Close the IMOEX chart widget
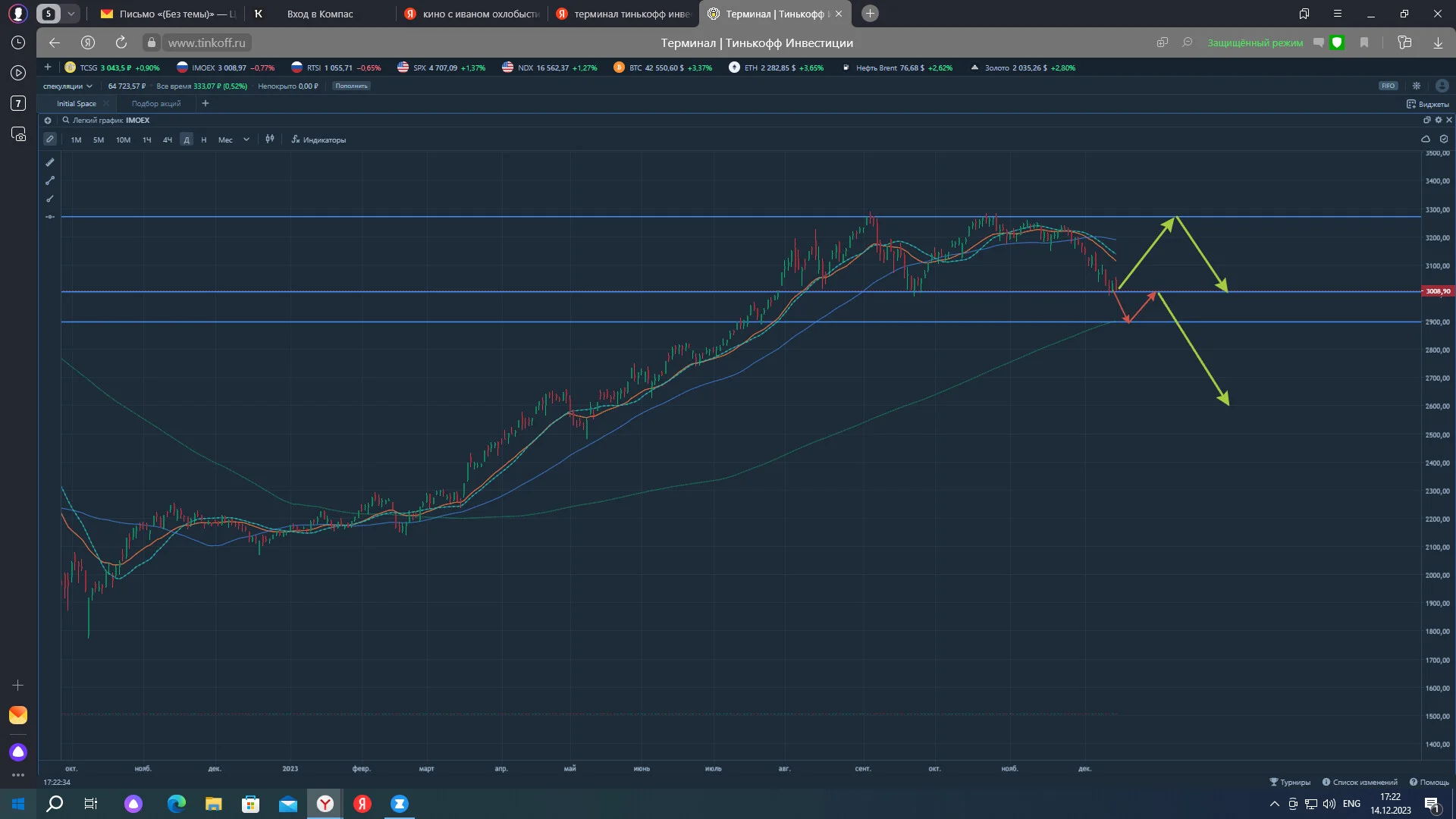Viewport: 1456px width, 819px height. tap(1449, 120)
